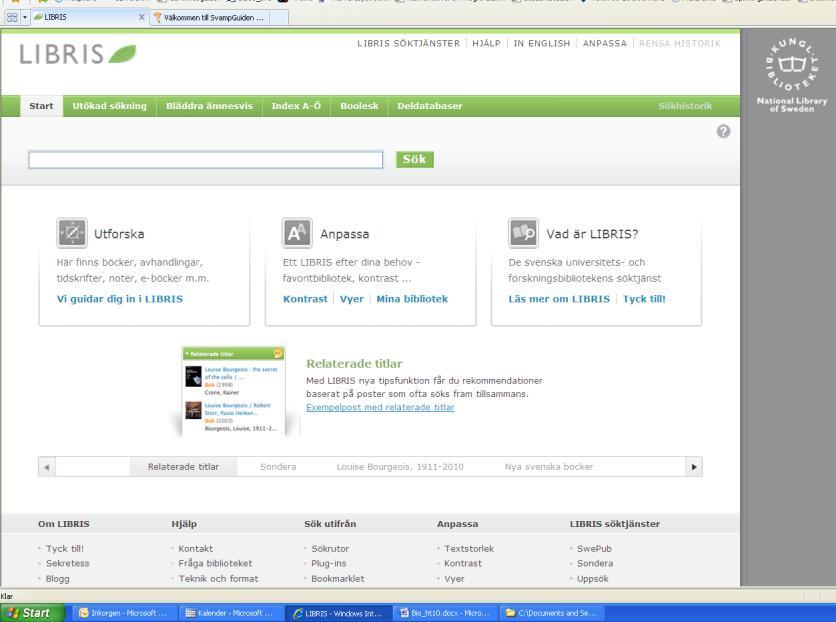This screenshot has height=622, width=836.
Task: Focus the main search input field
Action: click(x=206, y=160)
